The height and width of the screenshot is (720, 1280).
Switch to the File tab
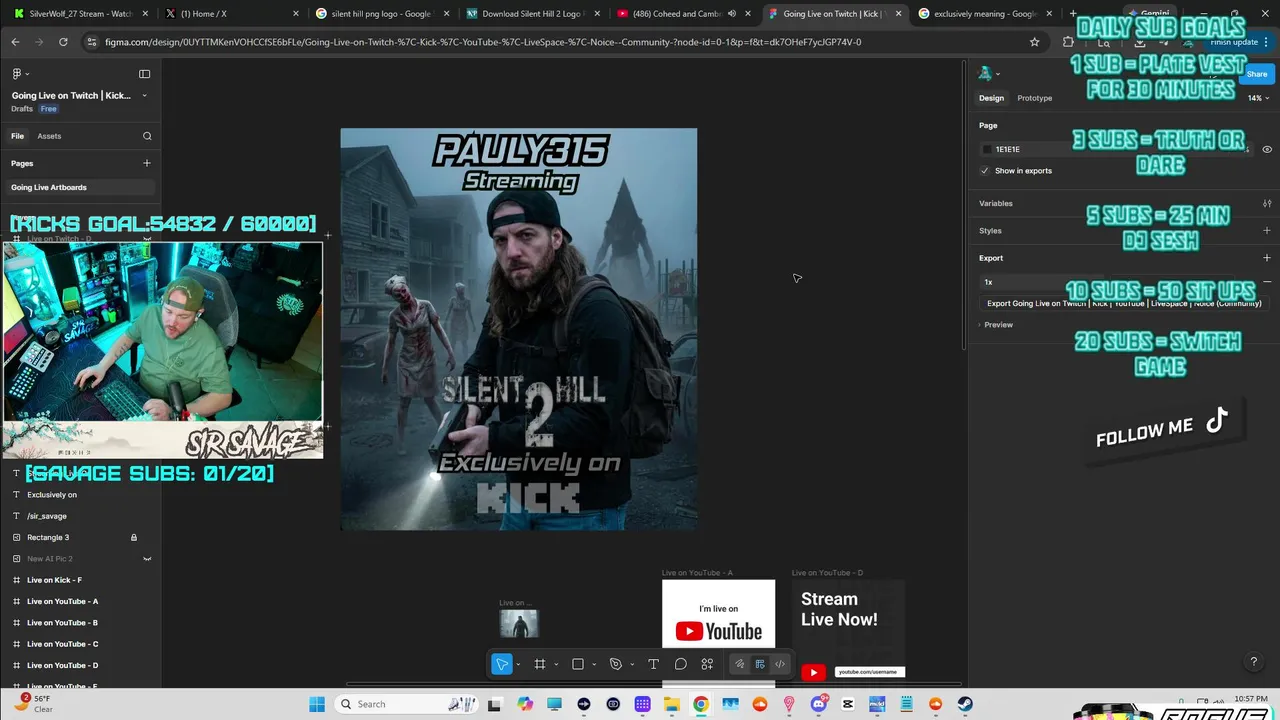click(x=17, y=136)
